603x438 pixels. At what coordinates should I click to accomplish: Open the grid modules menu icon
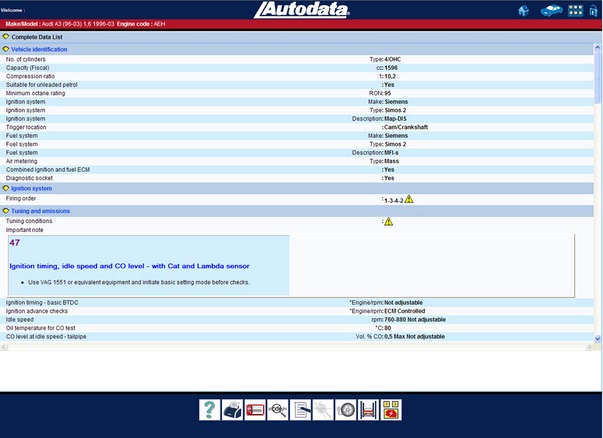coord(576,10)
